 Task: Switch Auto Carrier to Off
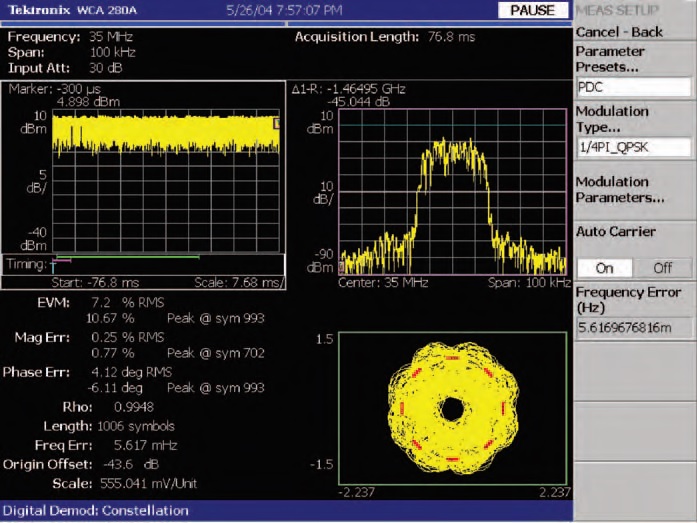pyautogui.click(x=662, y=268)
